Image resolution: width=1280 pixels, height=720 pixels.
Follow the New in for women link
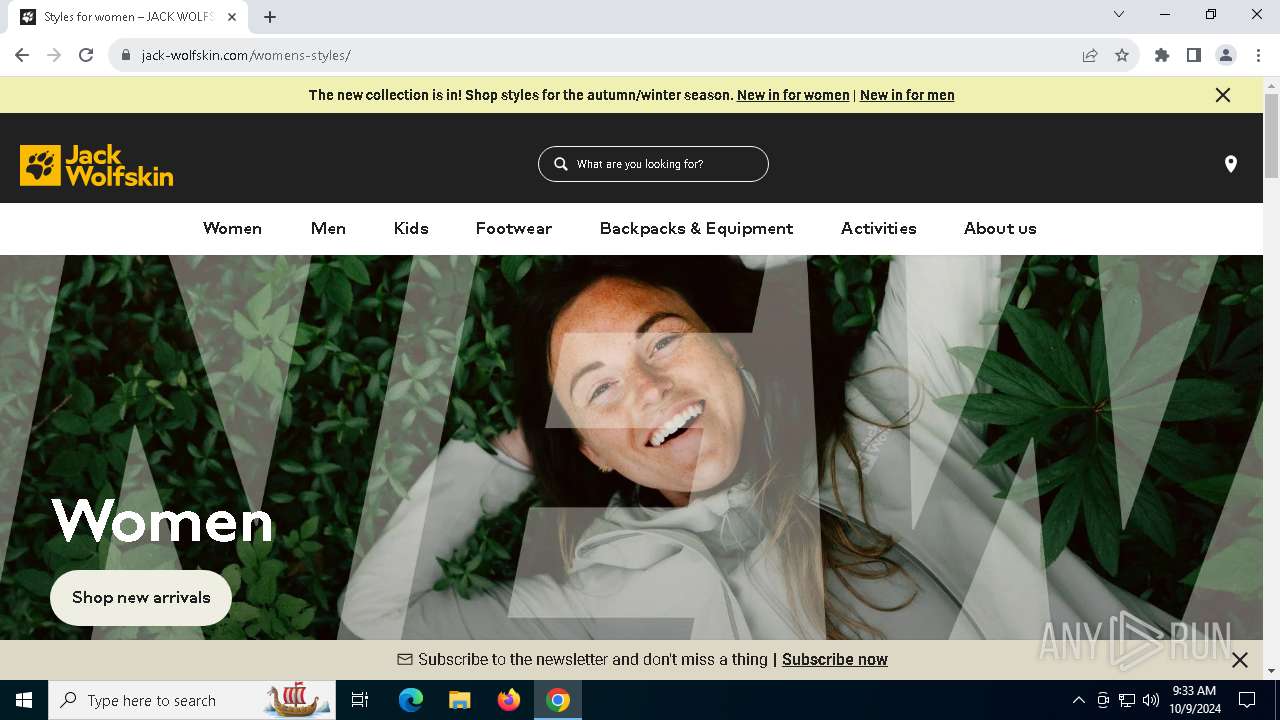pyautogui.click(x=793, y=95)
